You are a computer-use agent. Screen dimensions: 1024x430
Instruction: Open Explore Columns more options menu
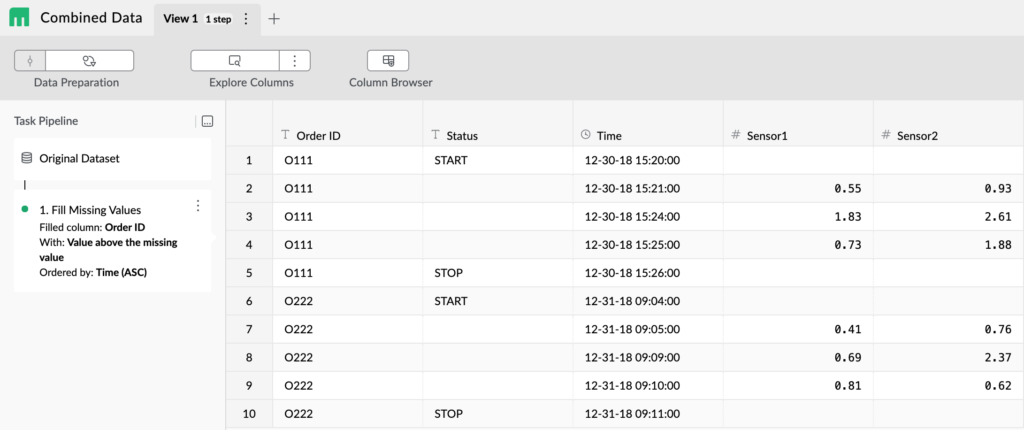pos(295,61)
